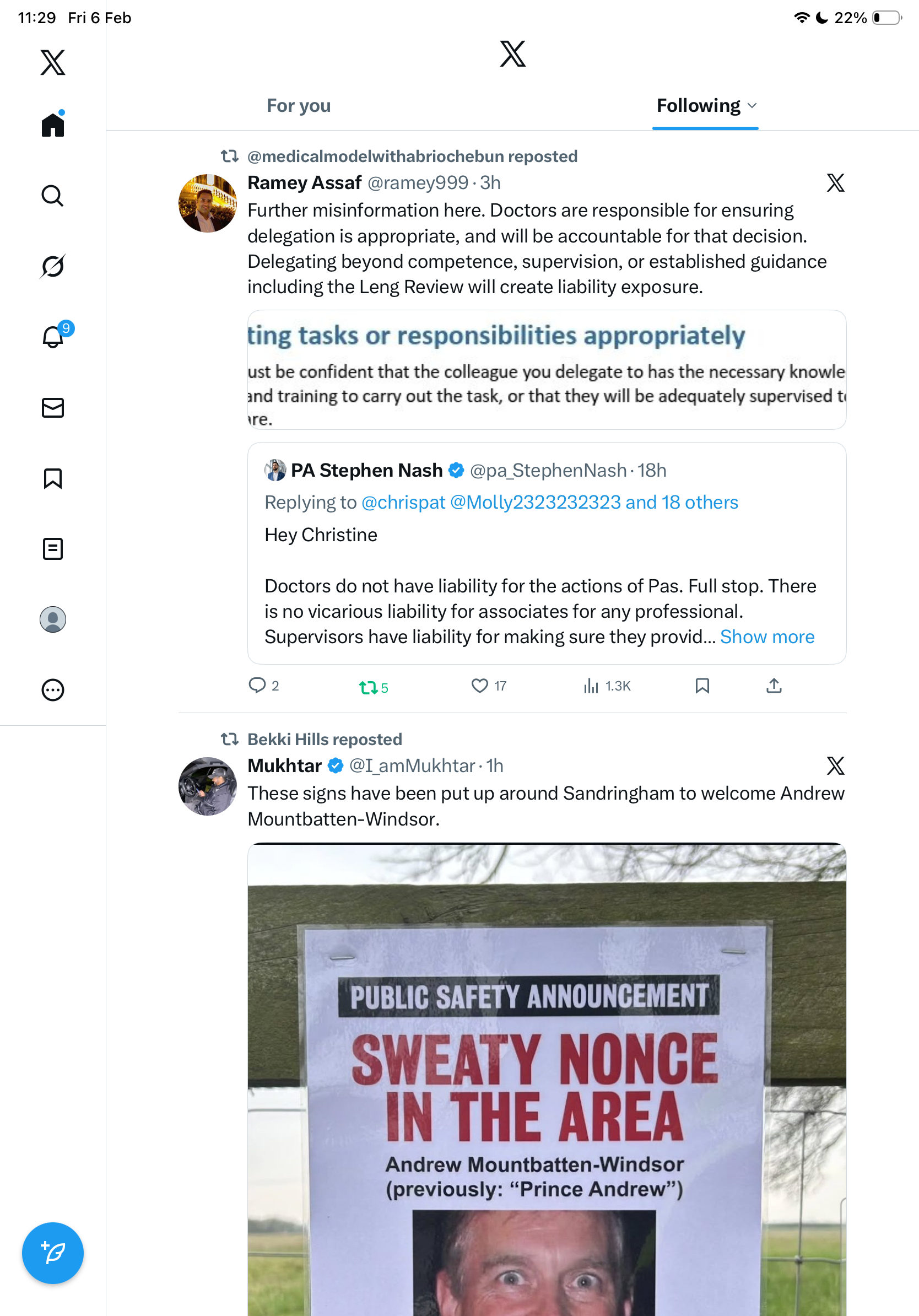Bookmark Ramey Assaf's post
919x1316 pixels.
point(702,686)
